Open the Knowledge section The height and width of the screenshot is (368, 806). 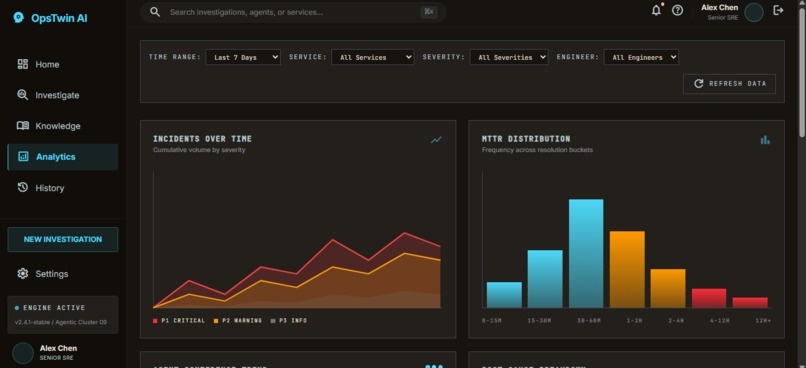pyautogui.click(x=63, y=126)
